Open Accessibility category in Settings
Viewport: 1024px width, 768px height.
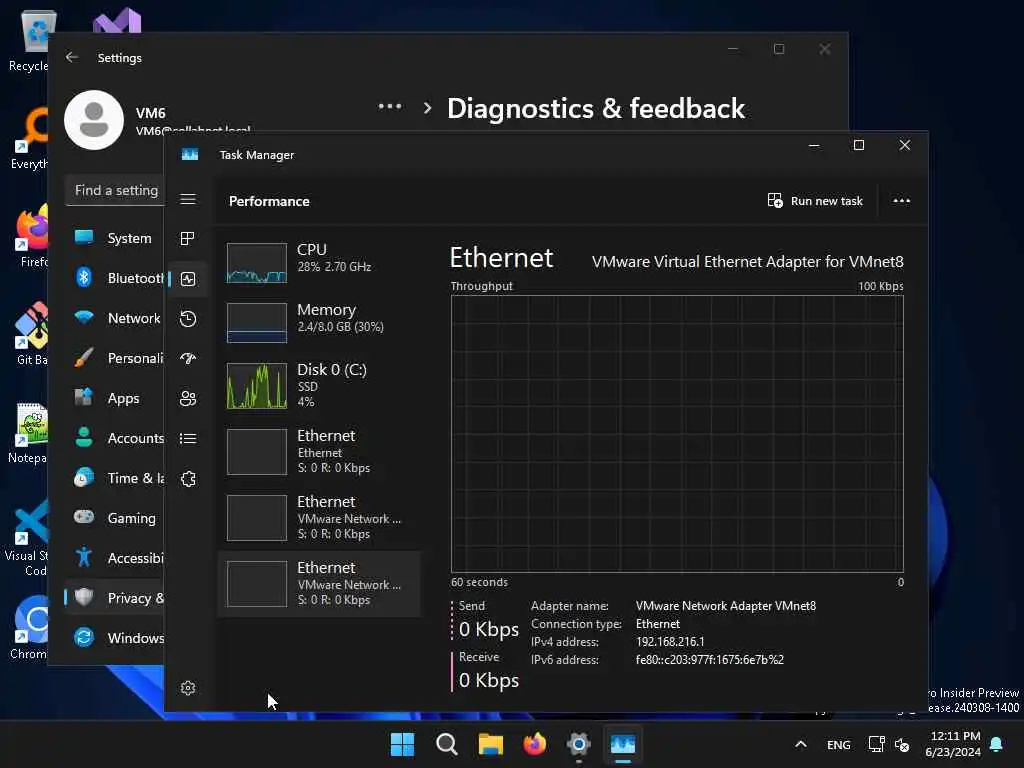(x=114, y=558)
